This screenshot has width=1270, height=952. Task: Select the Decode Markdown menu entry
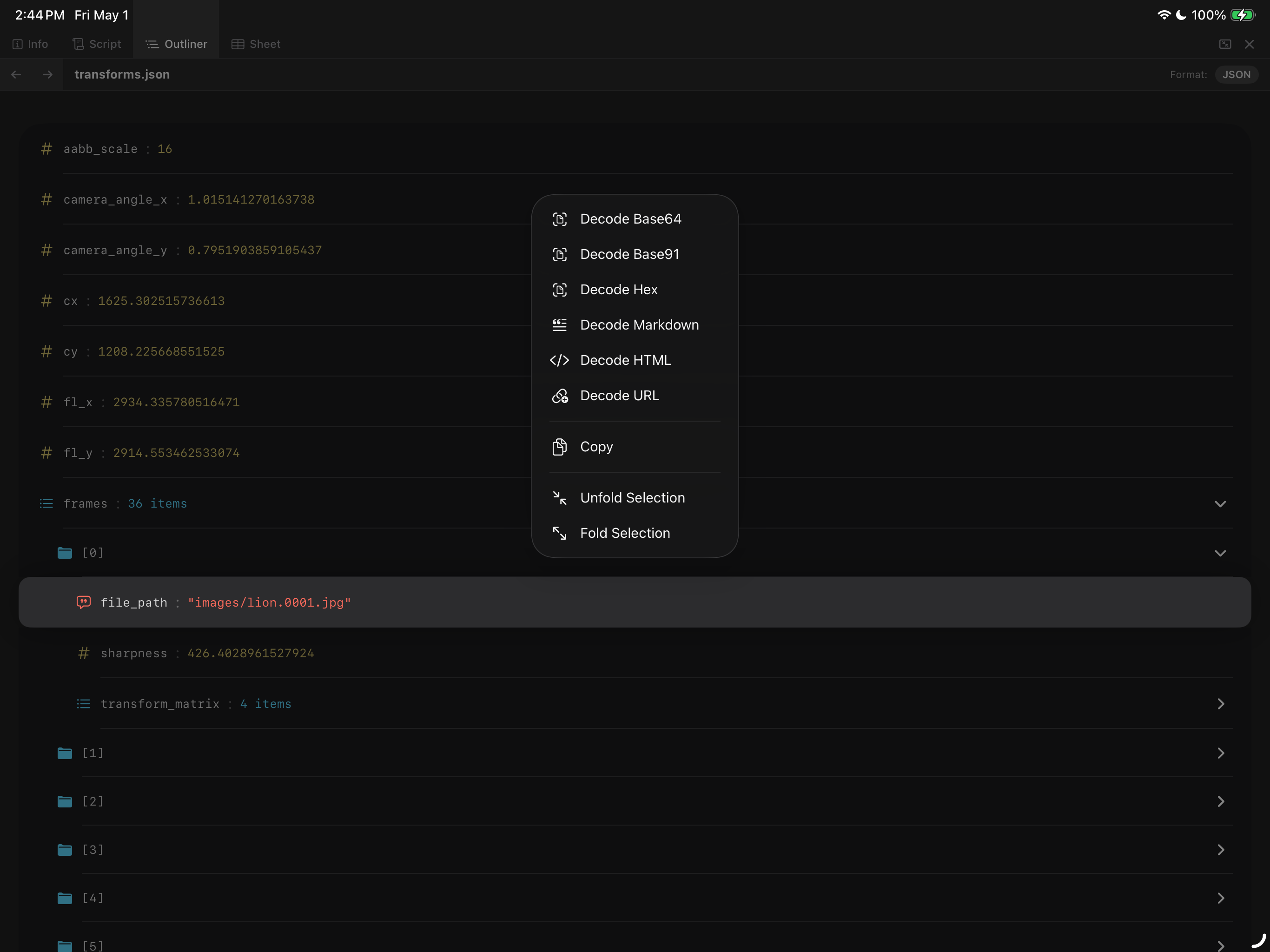click(x=635, y=325)
